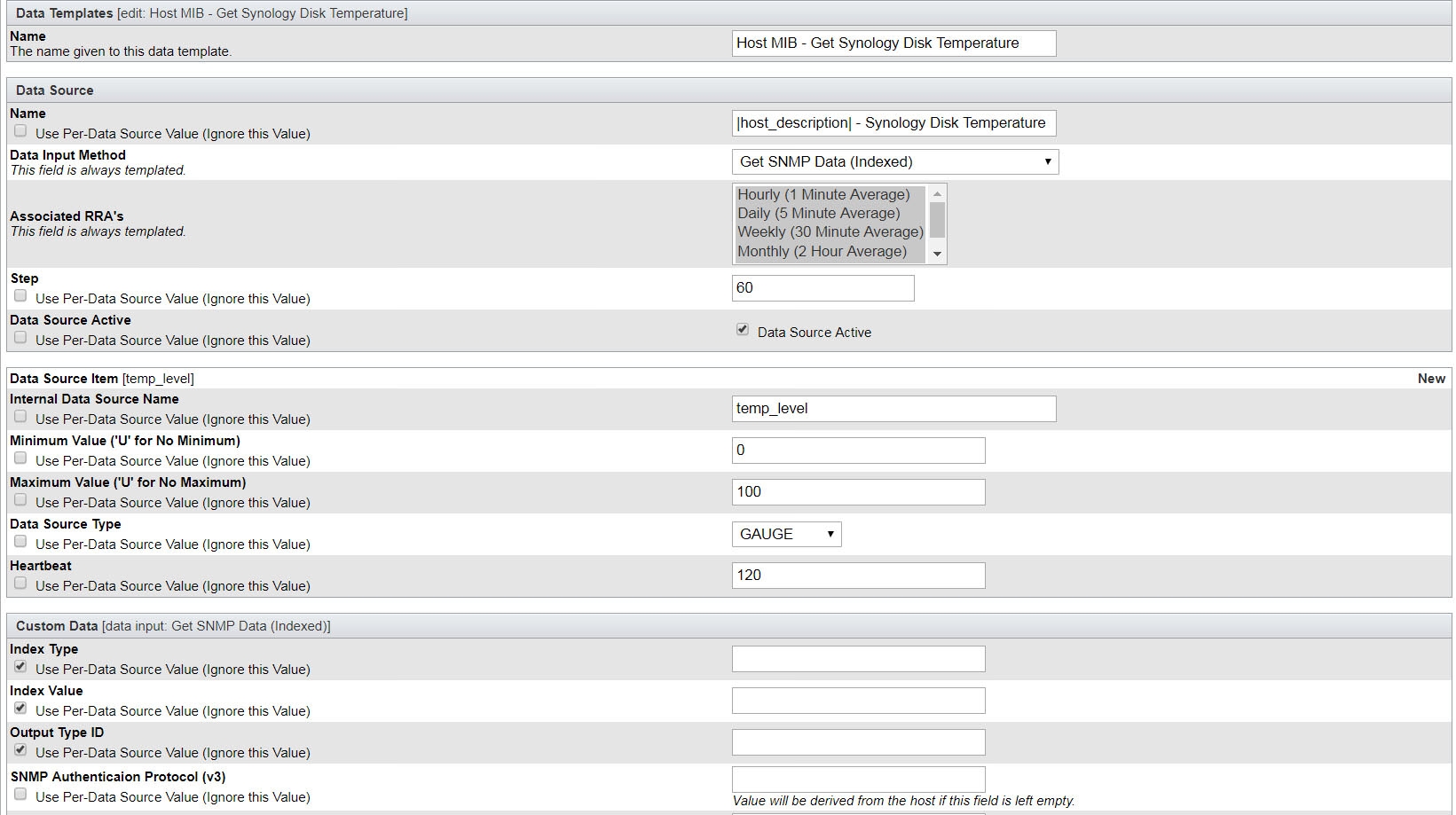Toggle per-data source checkbox under Maximum Value

coord(20,500)
